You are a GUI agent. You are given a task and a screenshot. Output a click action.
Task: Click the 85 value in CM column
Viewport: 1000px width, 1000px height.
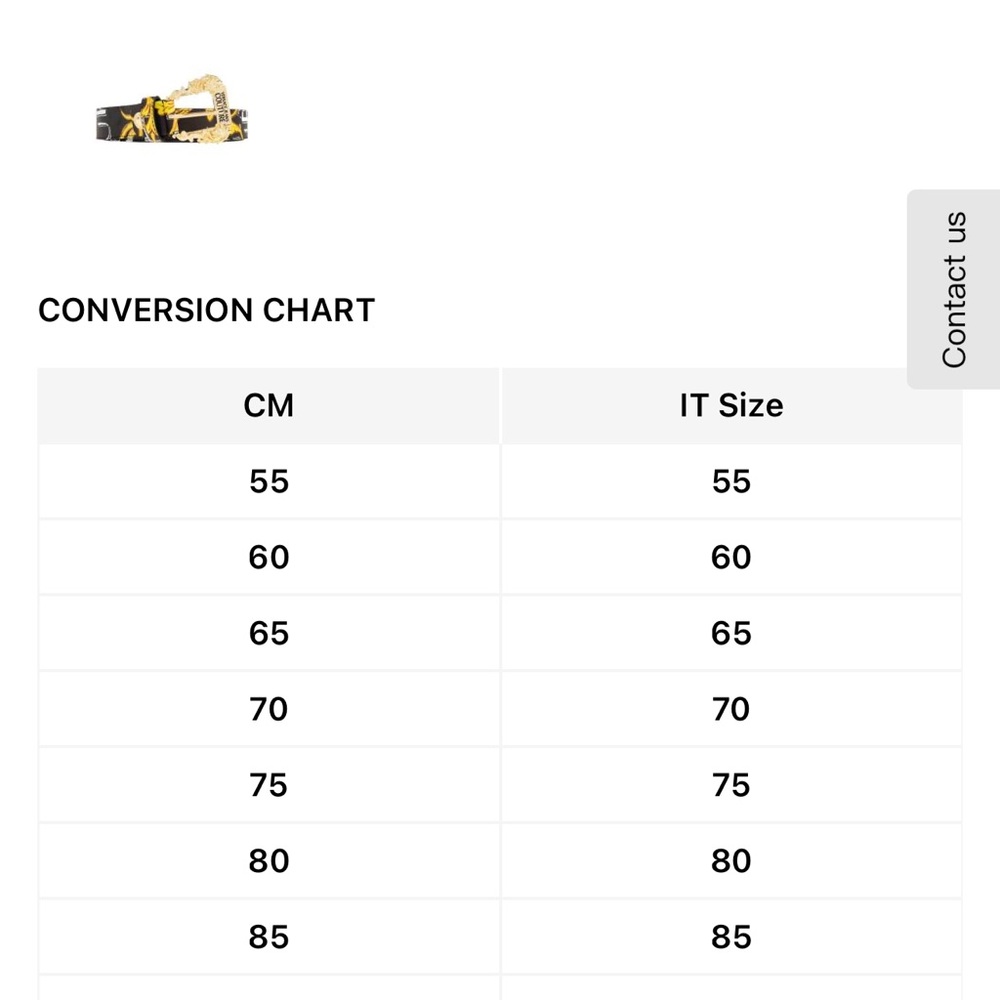(268, 937)
